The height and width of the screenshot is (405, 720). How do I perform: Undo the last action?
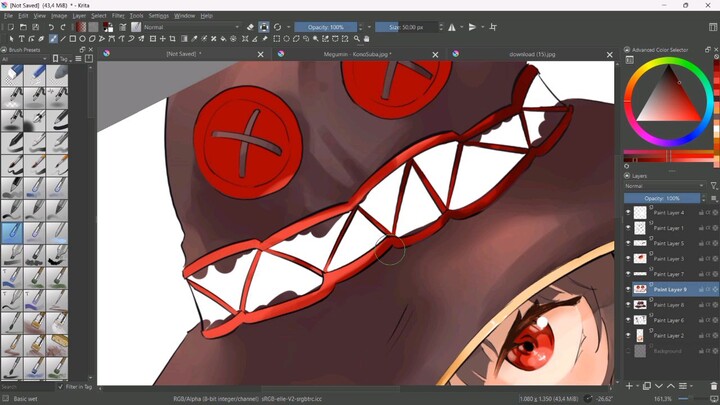click(51, 27)
